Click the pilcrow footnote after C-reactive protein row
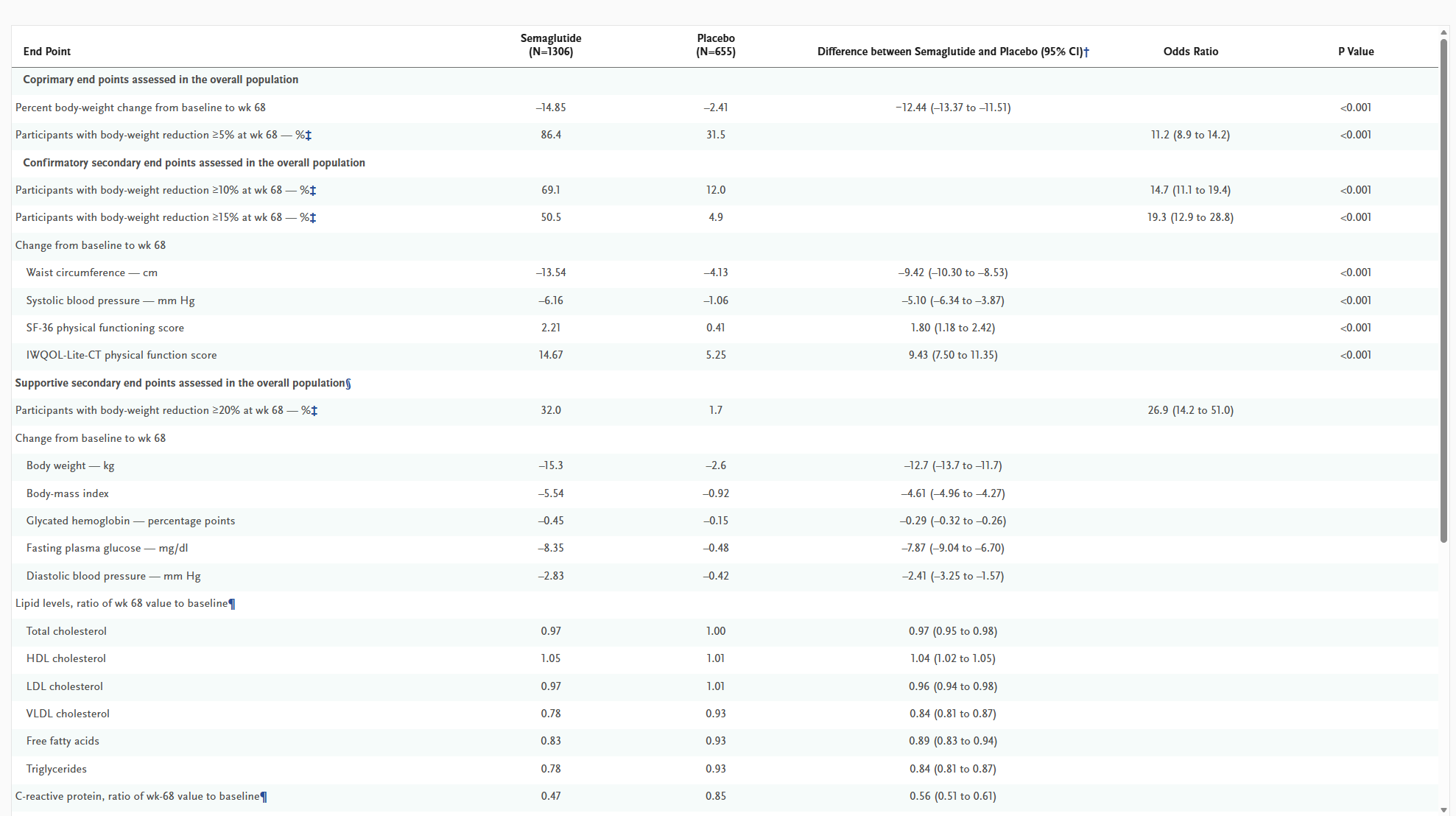The height and width of the screenshot is (816, 1456). [x=264, y=795]
